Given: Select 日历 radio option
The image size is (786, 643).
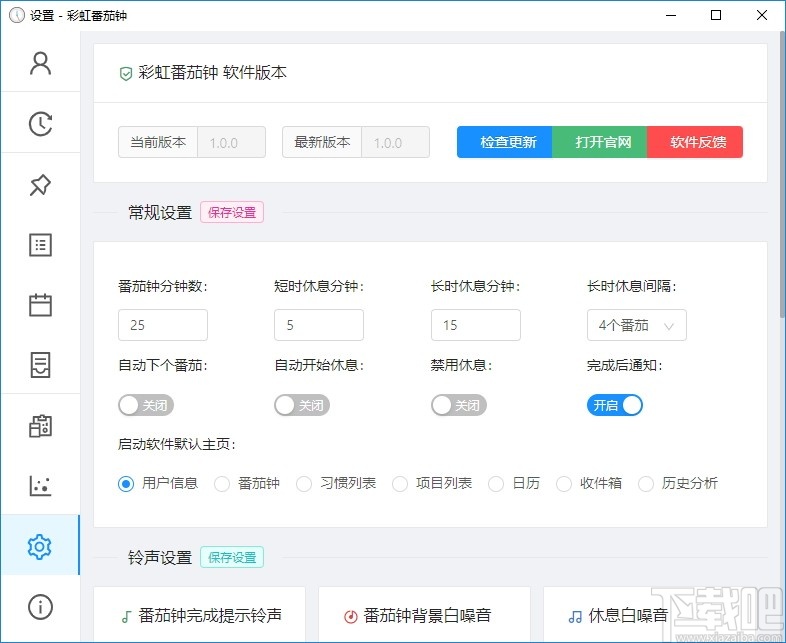Looking at the screenshot, I should (x=496, y=484).
